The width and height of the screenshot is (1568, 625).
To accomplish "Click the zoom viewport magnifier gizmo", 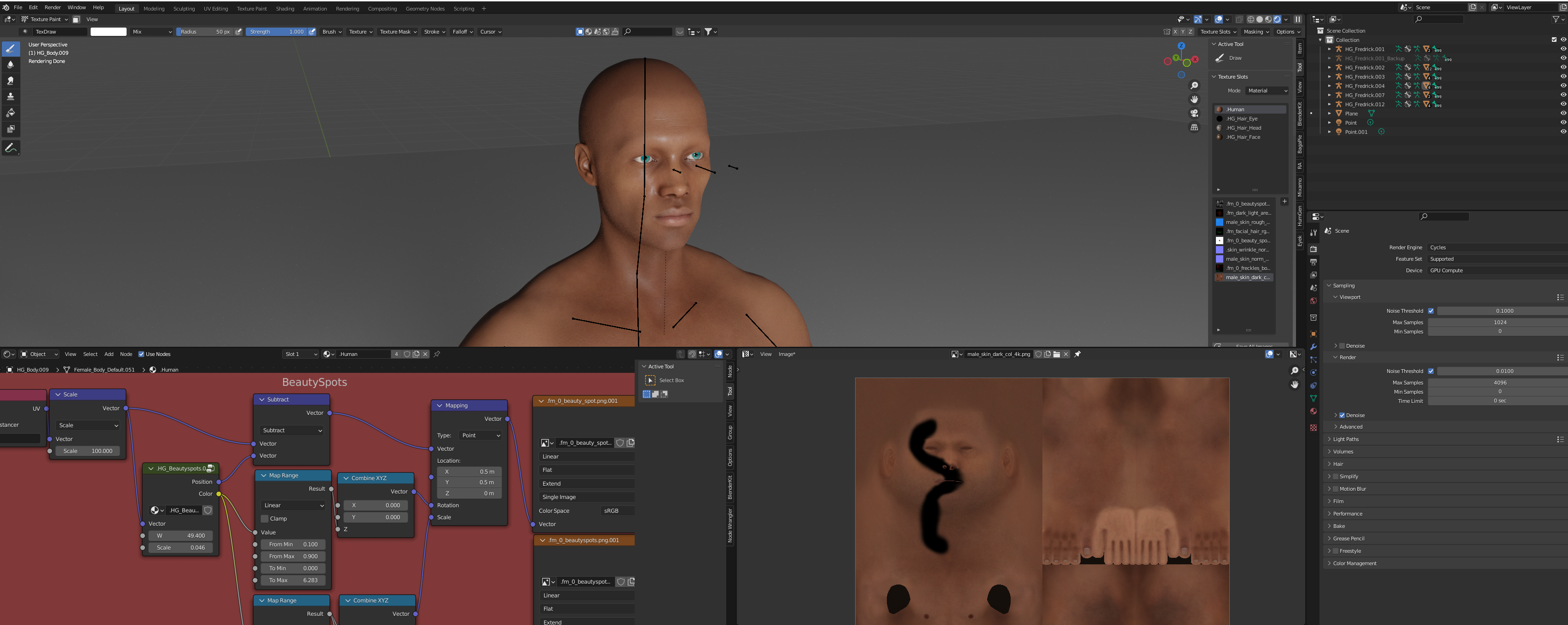I will [x=1194, y=86].
